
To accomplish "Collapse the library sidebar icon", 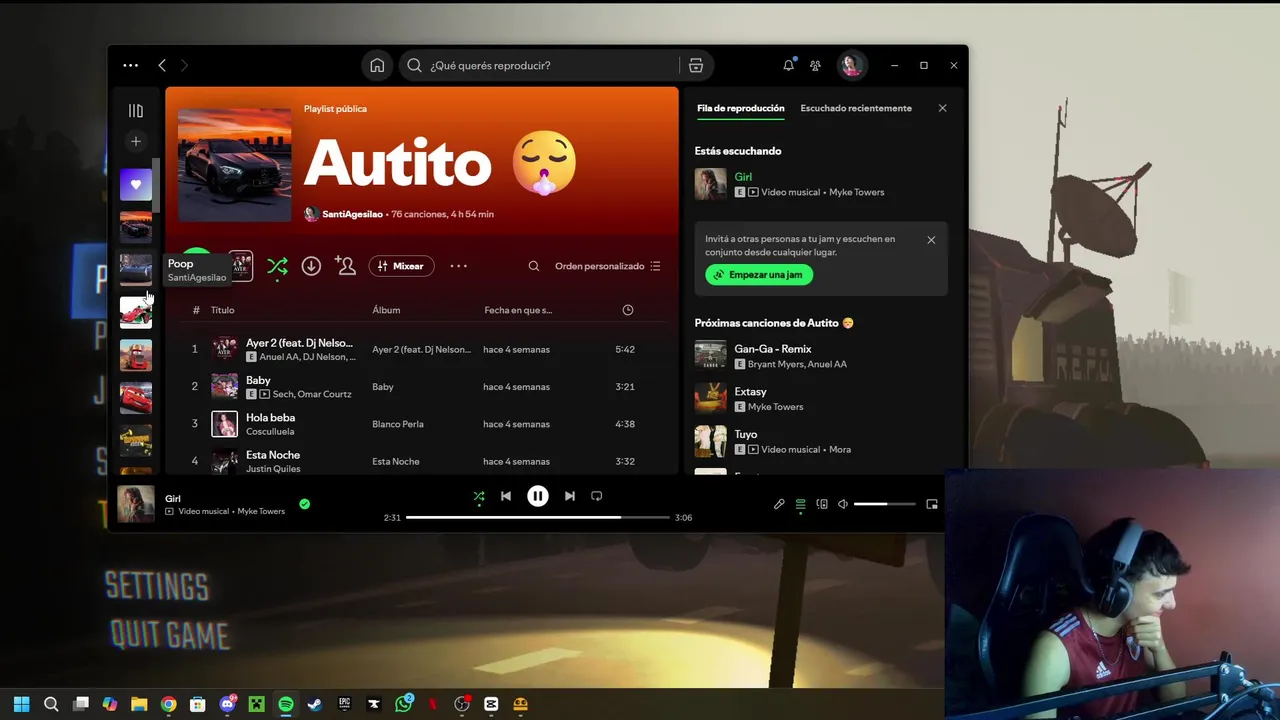I will (x=136, y=111).
